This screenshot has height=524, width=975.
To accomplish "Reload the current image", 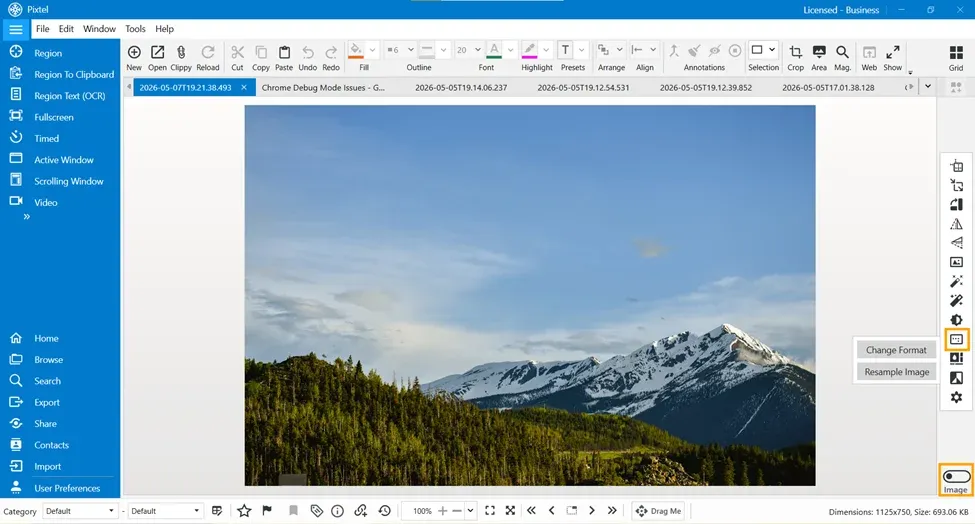I will click(208, 52).
